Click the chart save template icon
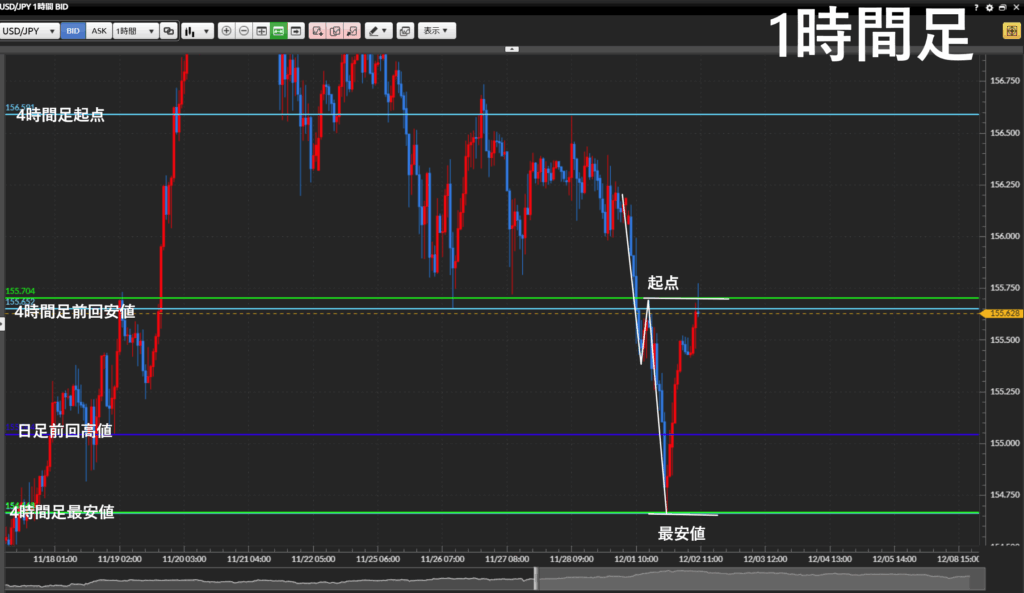Image resolution: width=1024 pixels, height=593 pixels. 404,31
